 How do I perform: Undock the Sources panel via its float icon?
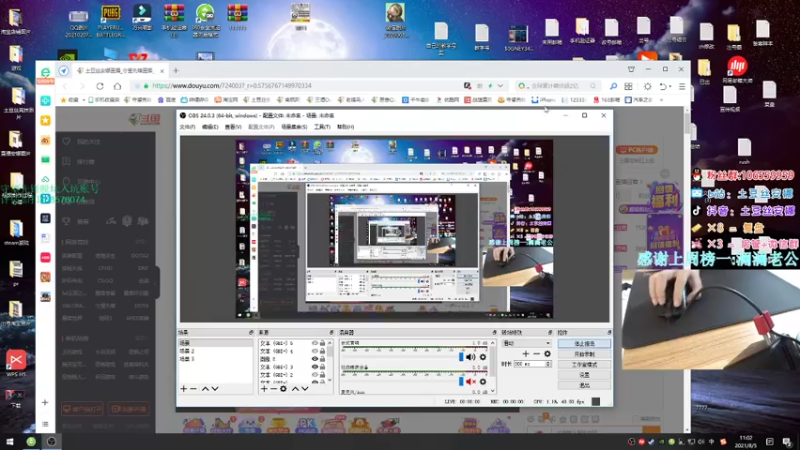(x=332, y=333)
